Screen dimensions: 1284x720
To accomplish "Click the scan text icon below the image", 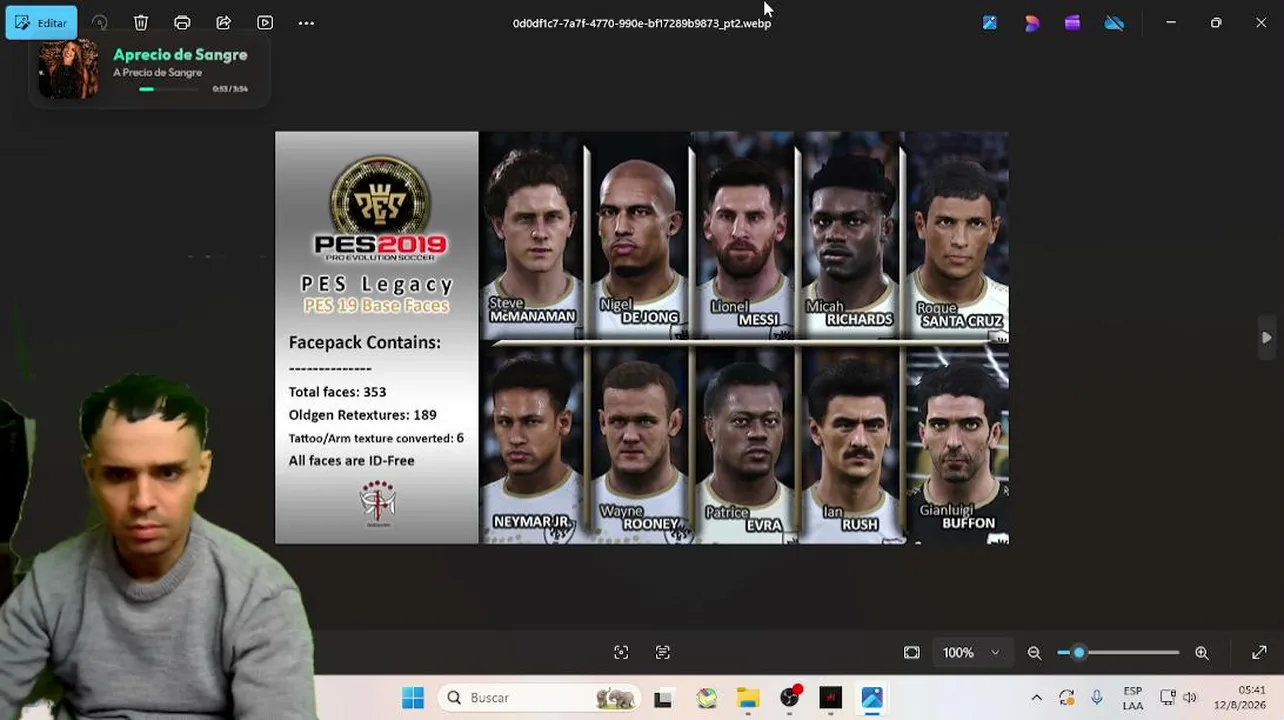I will tap(662, 652).
